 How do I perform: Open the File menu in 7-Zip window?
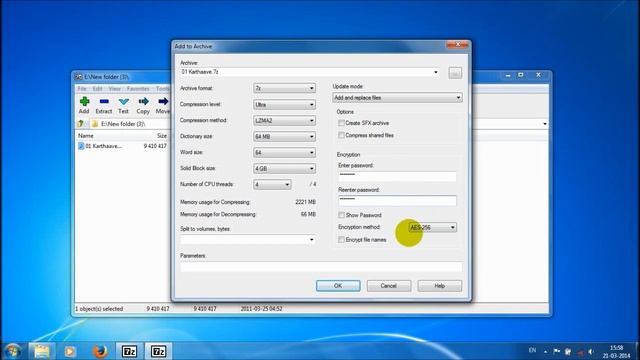coord(82,89)
